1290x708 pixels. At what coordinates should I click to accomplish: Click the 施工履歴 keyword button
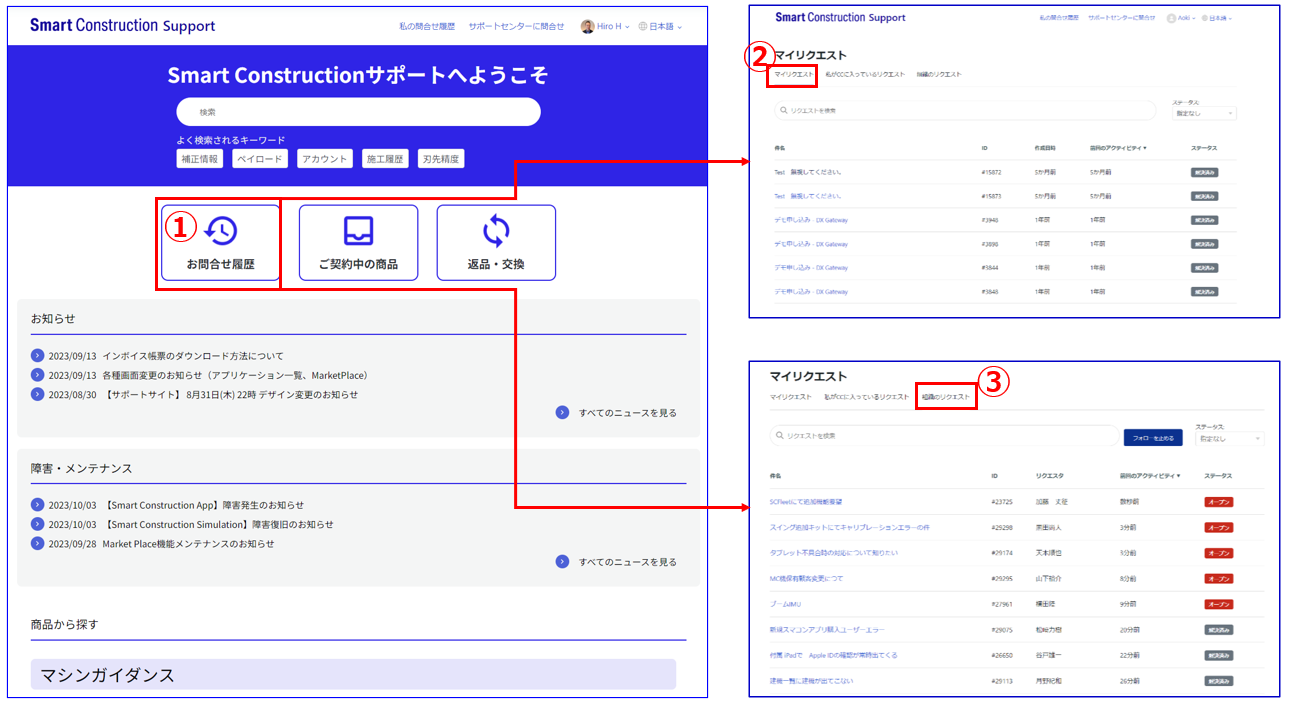(x=385, y=159)
